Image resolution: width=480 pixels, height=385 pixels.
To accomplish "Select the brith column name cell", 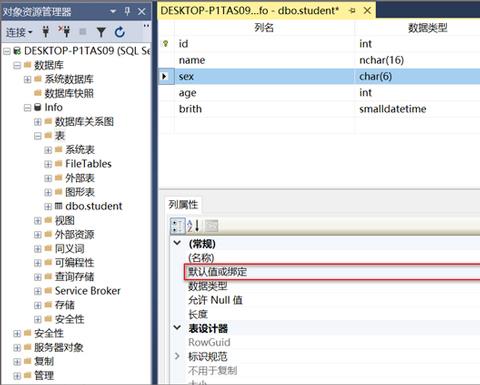I will (x=264, y=109).
